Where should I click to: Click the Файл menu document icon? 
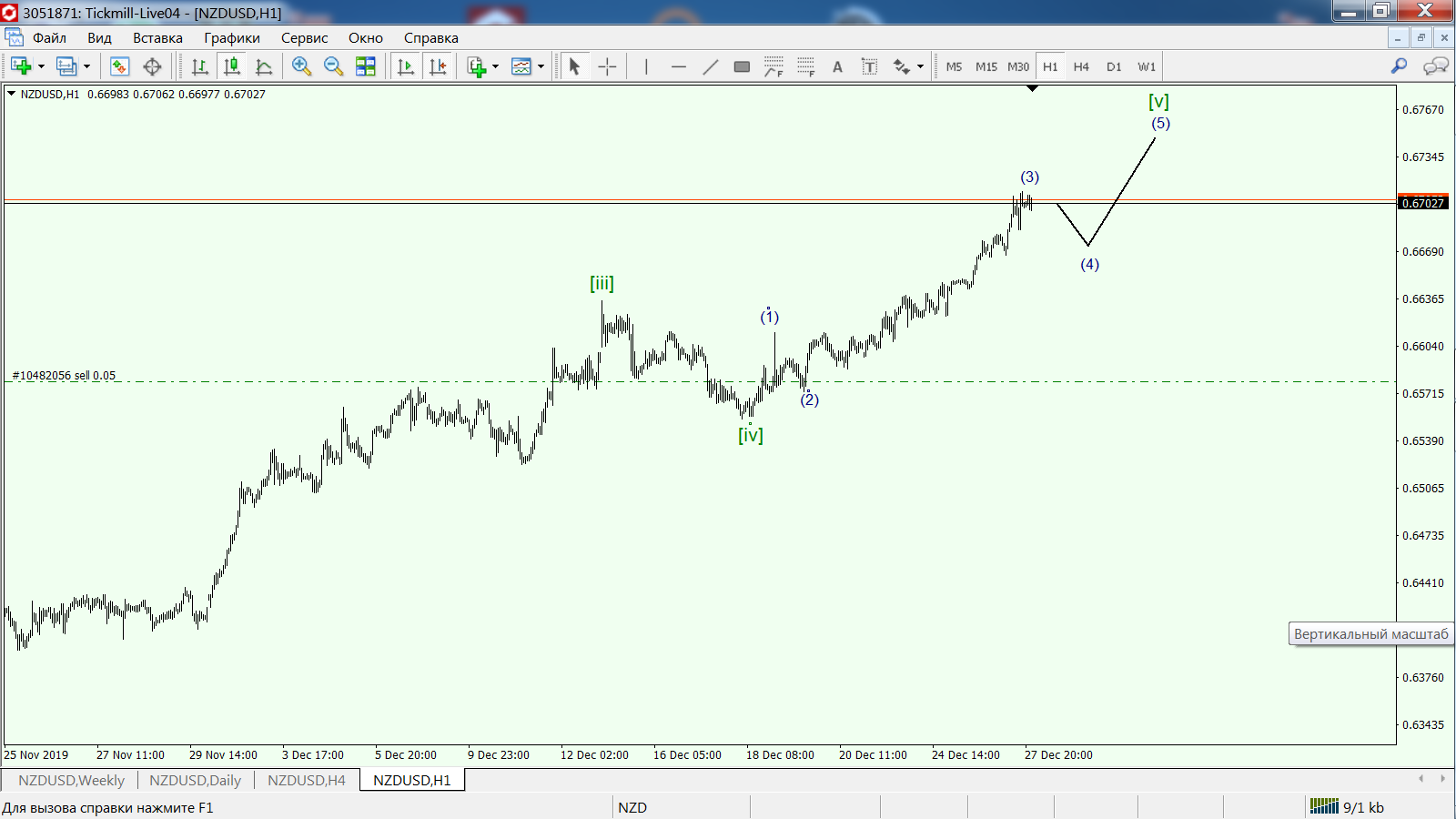[14, 37]
